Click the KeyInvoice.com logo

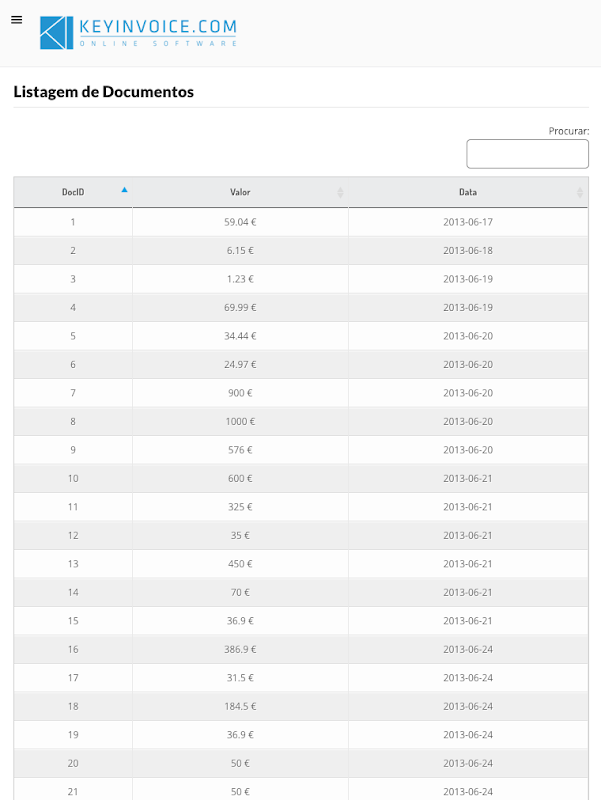[138, 33]
